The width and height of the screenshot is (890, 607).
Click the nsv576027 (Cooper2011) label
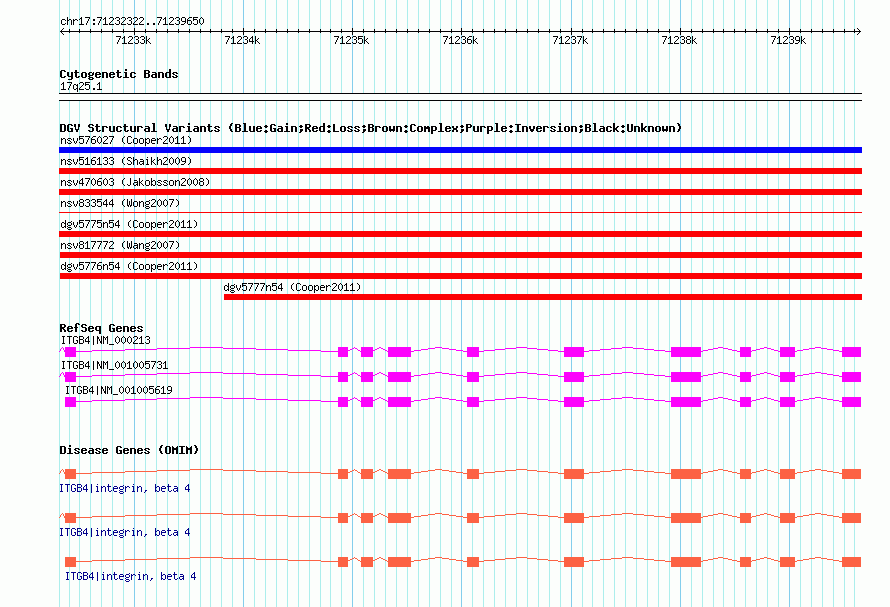126,140
